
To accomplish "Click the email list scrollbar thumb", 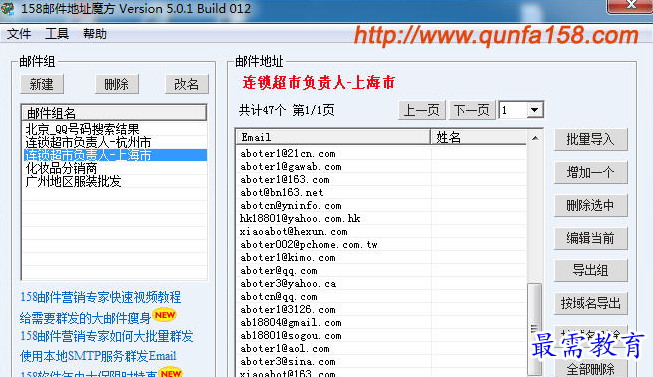I will pyautogui.click(x=535, y=329).
